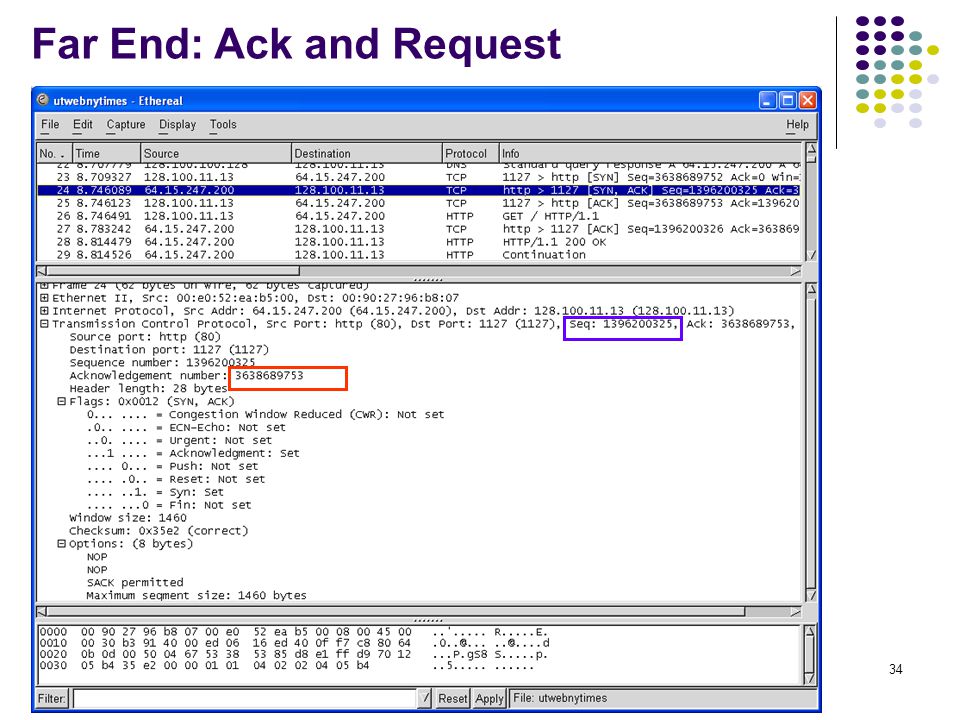Select Urgent: Not set flag line
The image size is (960, 720).
point(179,440)
